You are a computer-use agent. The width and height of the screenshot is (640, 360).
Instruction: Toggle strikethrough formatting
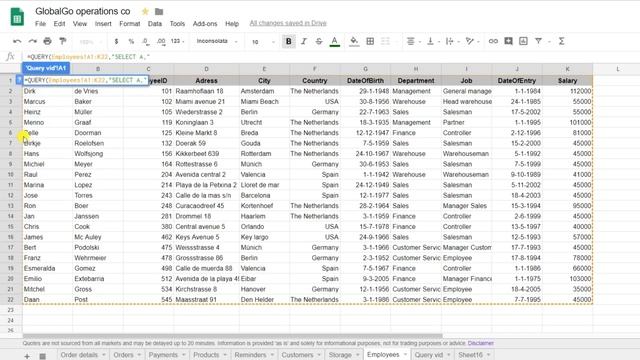319,41
